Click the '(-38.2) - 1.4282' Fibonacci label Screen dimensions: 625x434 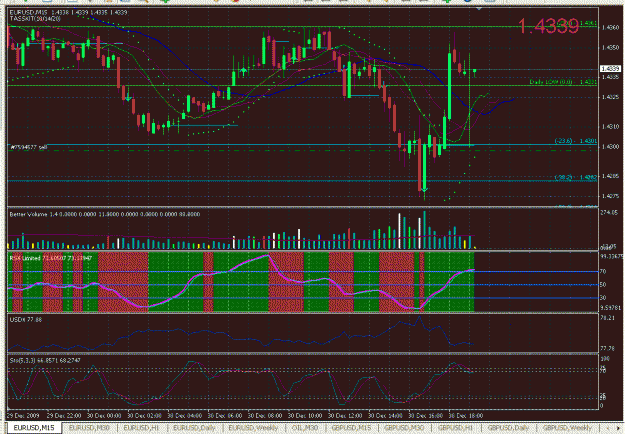coord(576,177)
